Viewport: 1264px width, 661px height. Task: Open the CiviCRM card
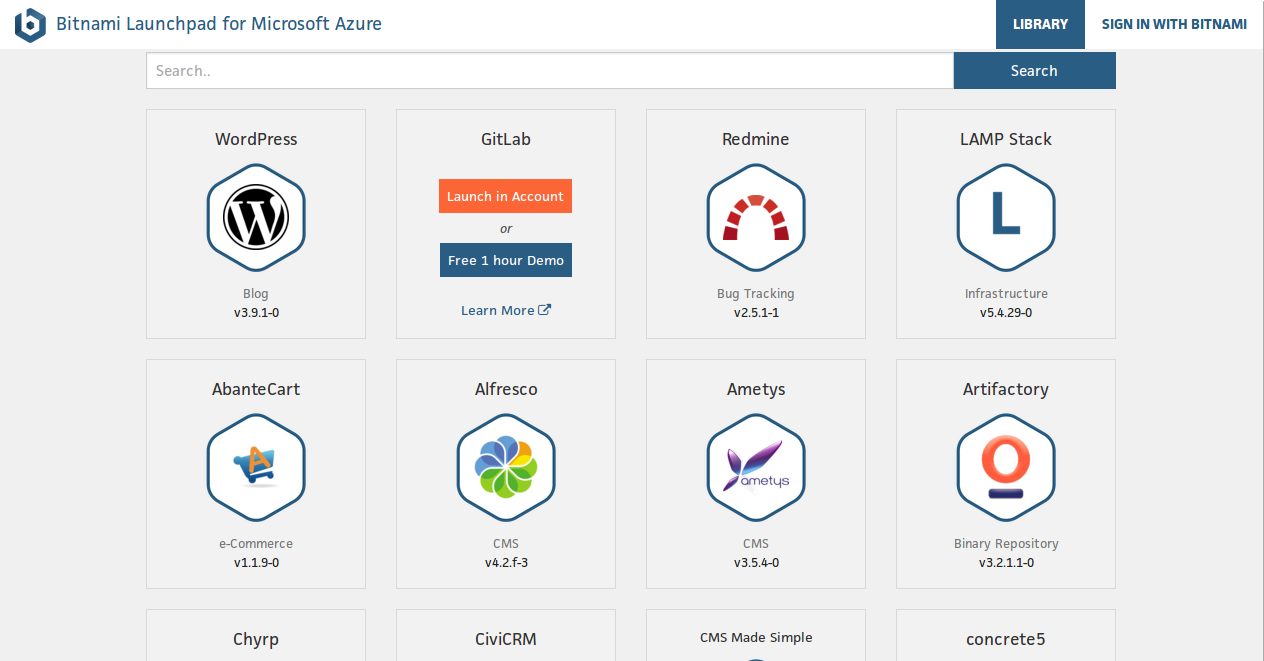click(x=506, y=635)
